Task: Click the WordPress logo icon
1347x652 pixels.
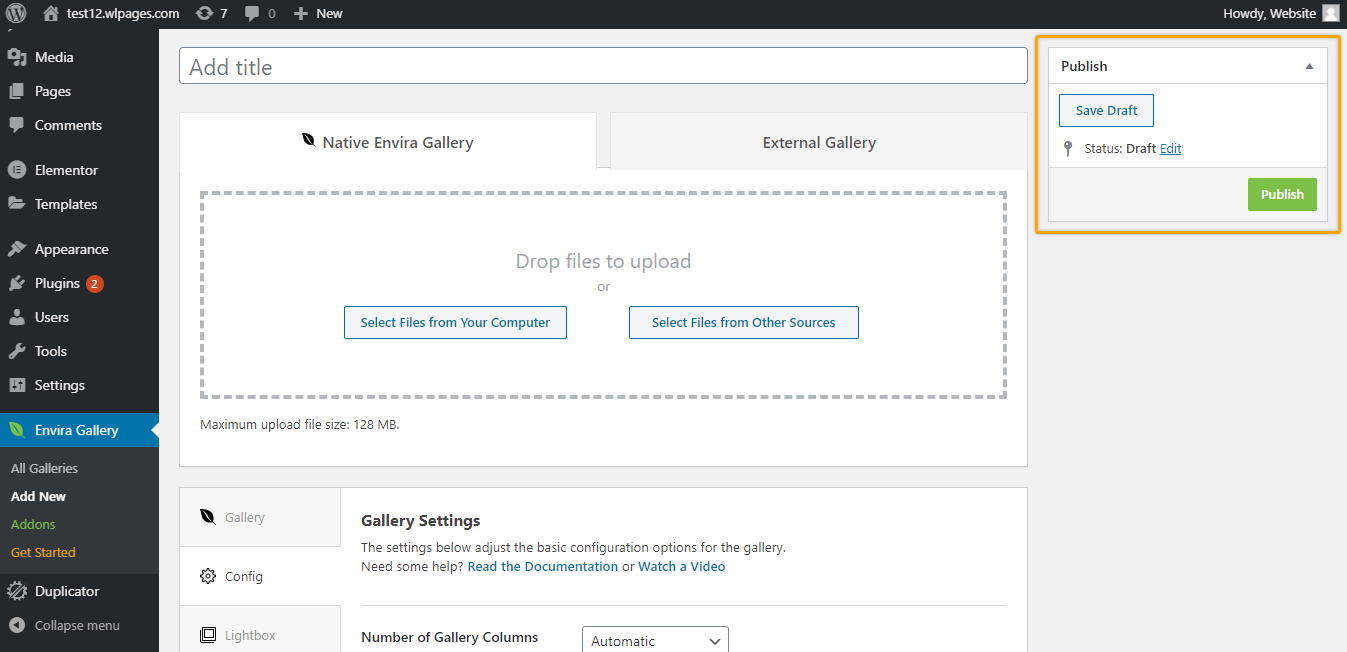Action: (x=16, y=13)
